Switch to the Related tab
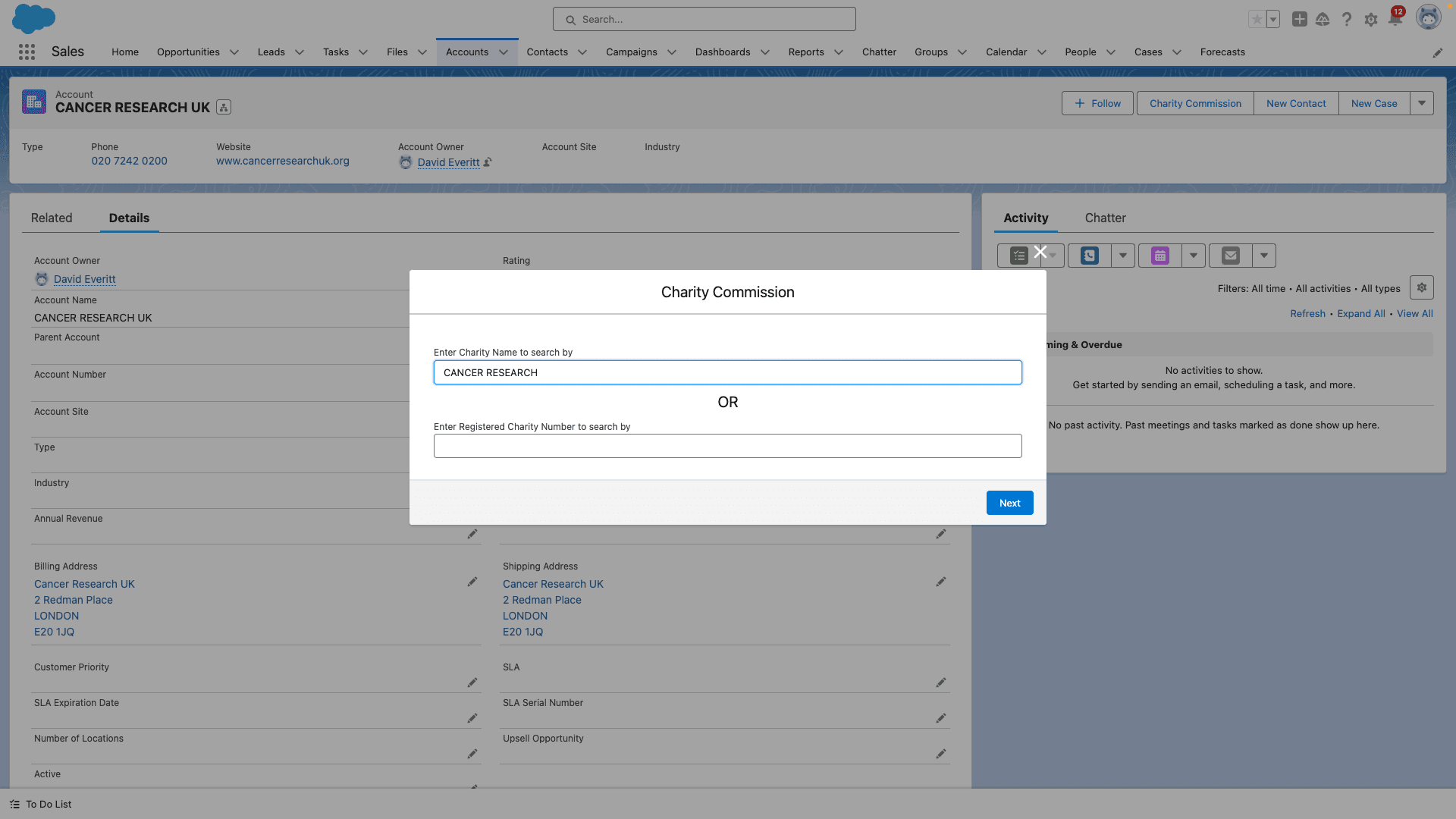 pos(52,218)
